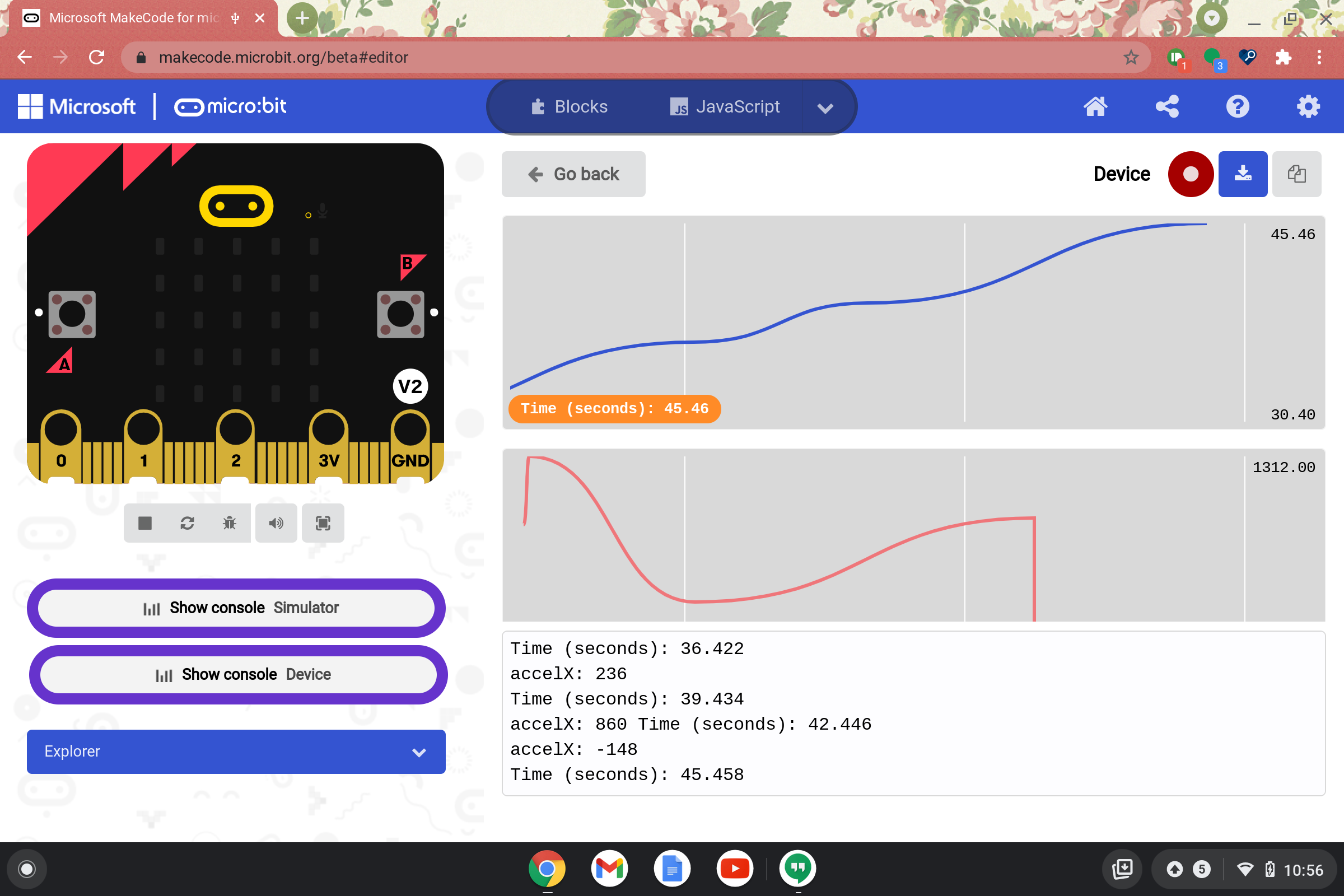Screen dimensions: 1344x896
Task: Switch to the JavaScript editor
Action: pyautogui.click(x=725, y=106)
